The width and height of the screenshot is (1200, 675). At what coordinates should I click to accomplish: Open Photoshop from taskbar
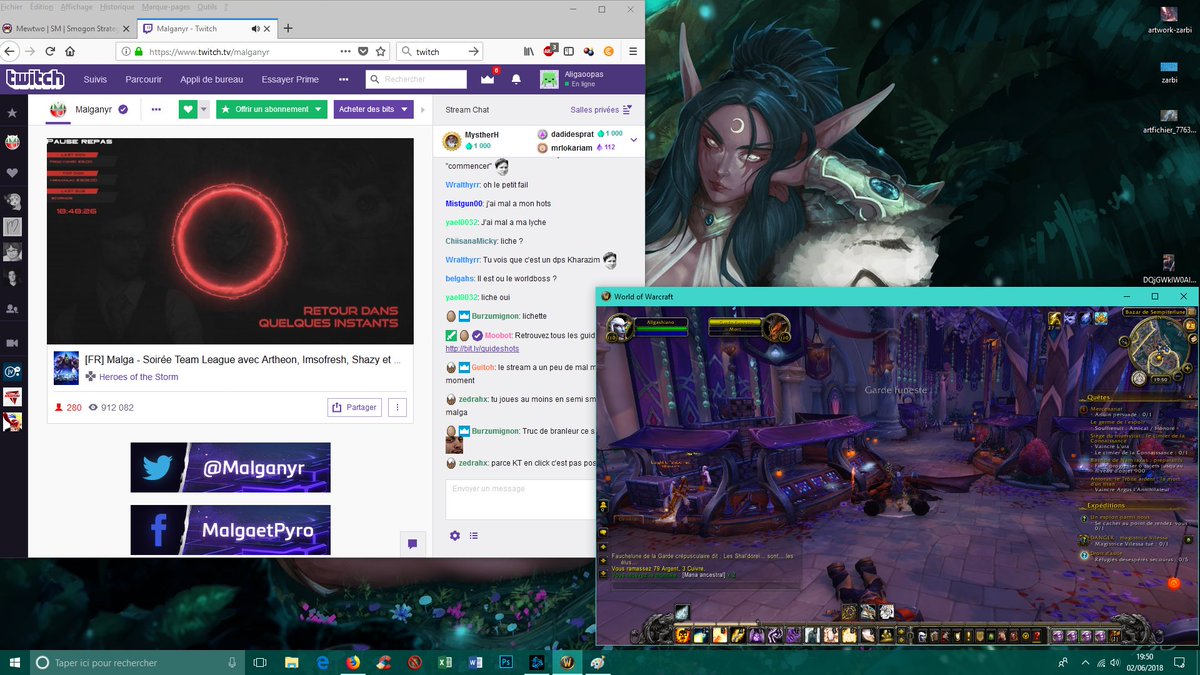point(505,662)
